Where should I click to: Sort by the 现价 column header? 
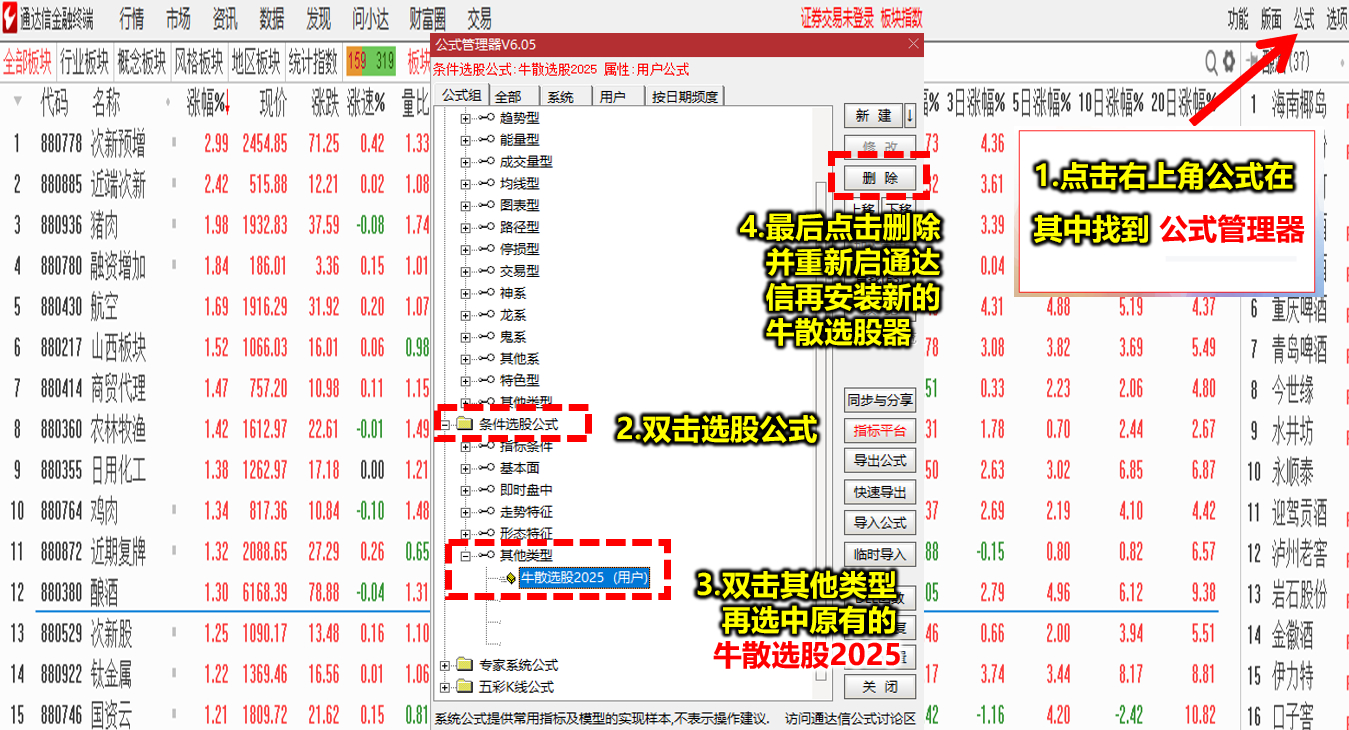coord(273,101)
